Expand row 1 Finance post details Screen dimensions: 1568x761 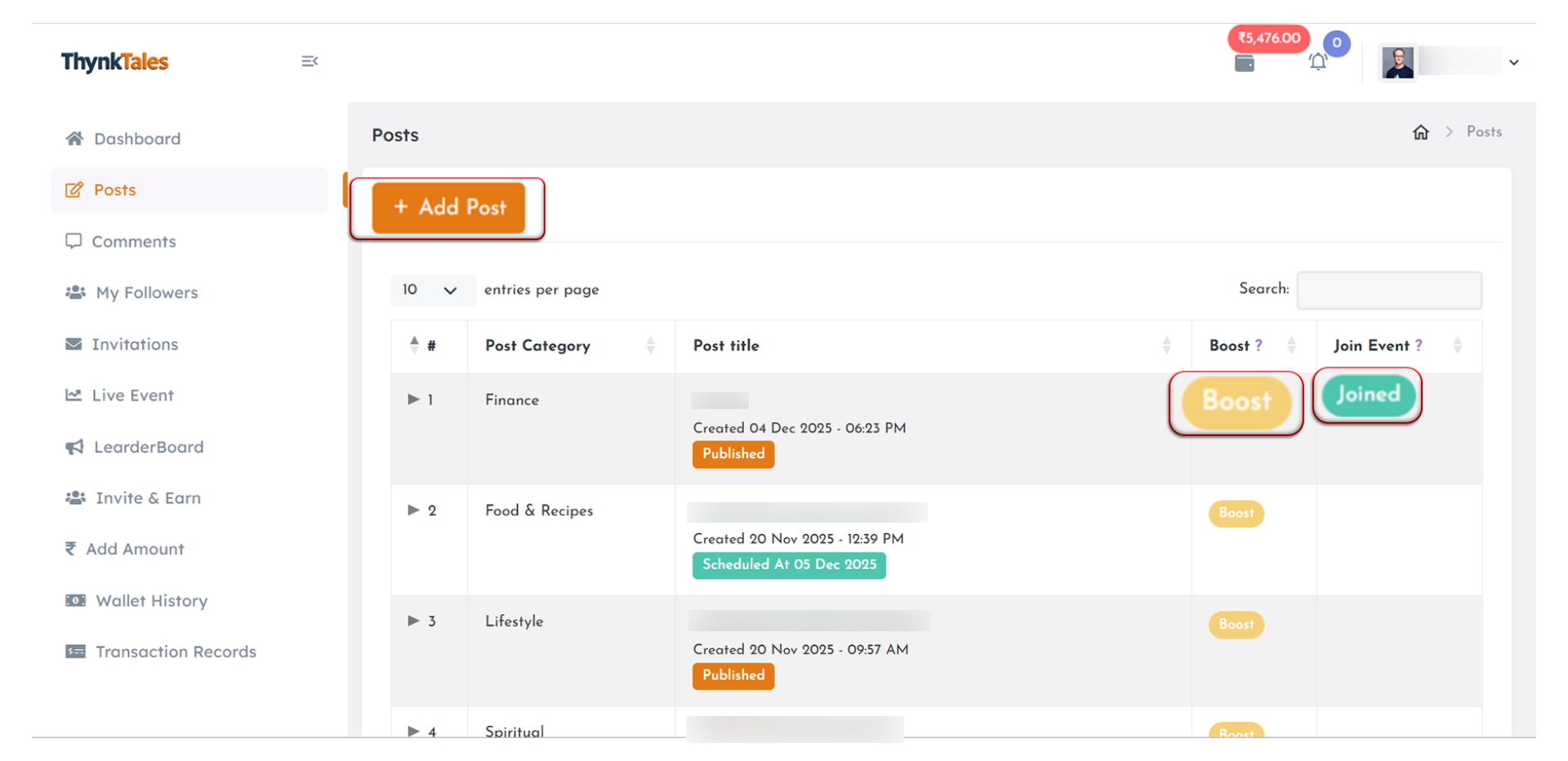click(x=413, y=399)
